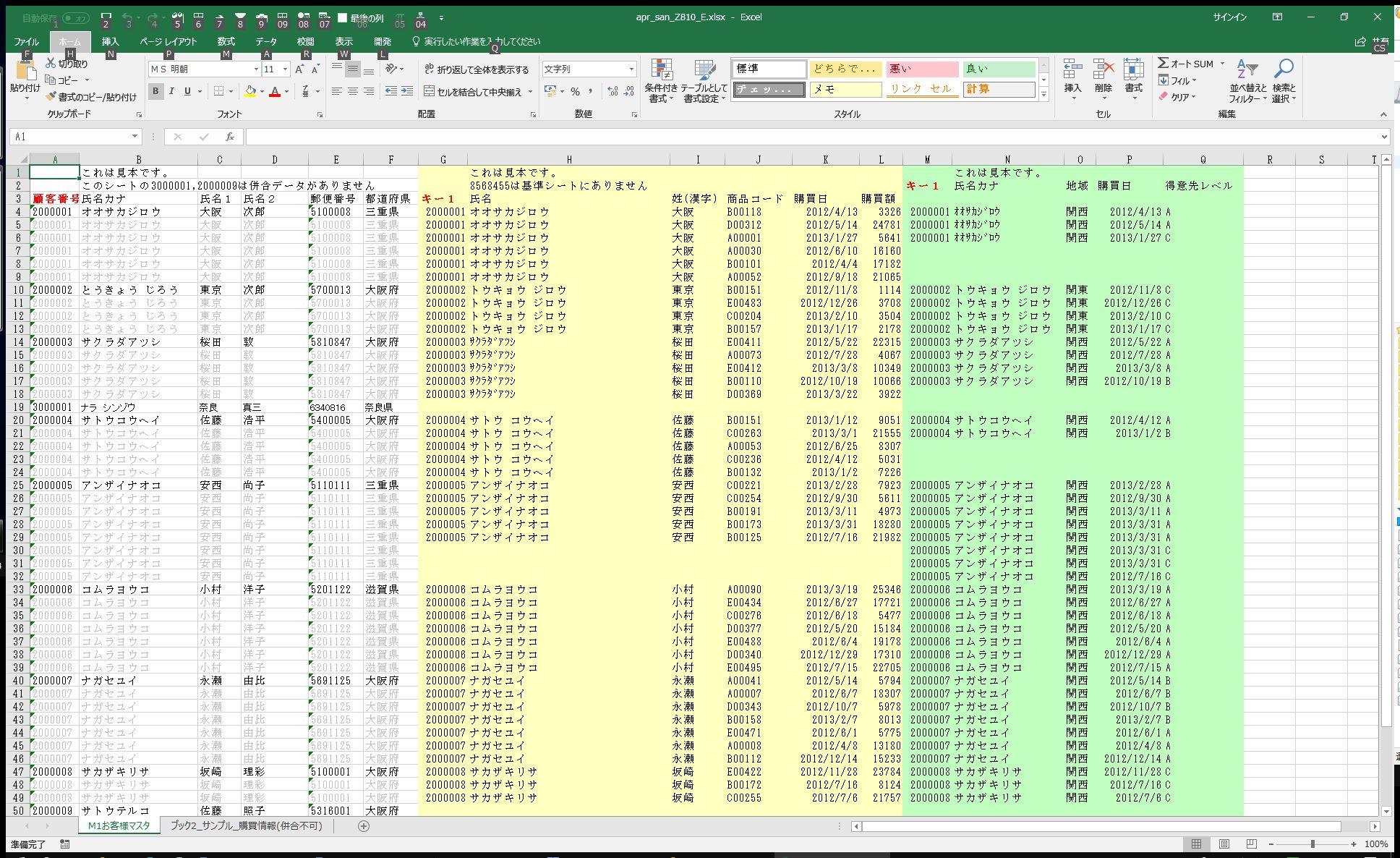Center text horizontally in the cell

pos(353,91)
